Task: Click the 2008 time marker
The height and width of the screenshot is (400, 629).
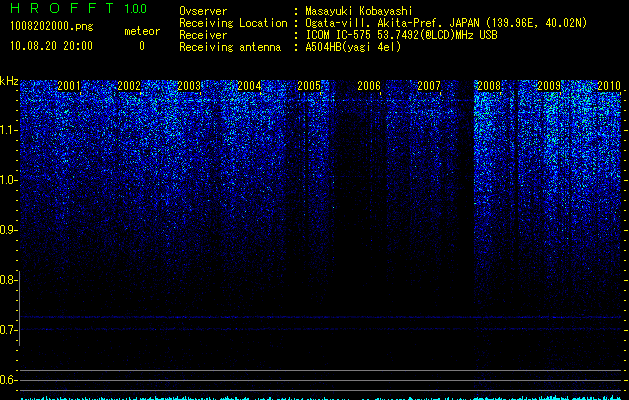Action: click(489, 86)
